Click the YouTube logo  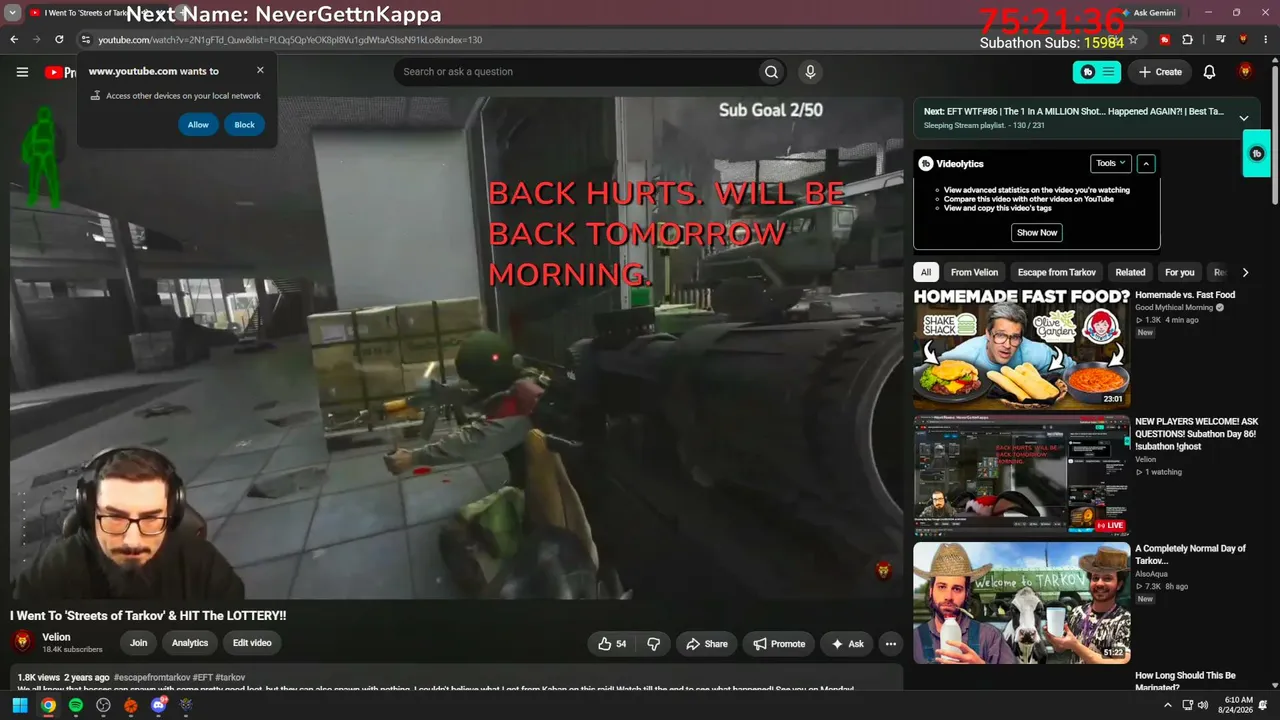(60, 72)
